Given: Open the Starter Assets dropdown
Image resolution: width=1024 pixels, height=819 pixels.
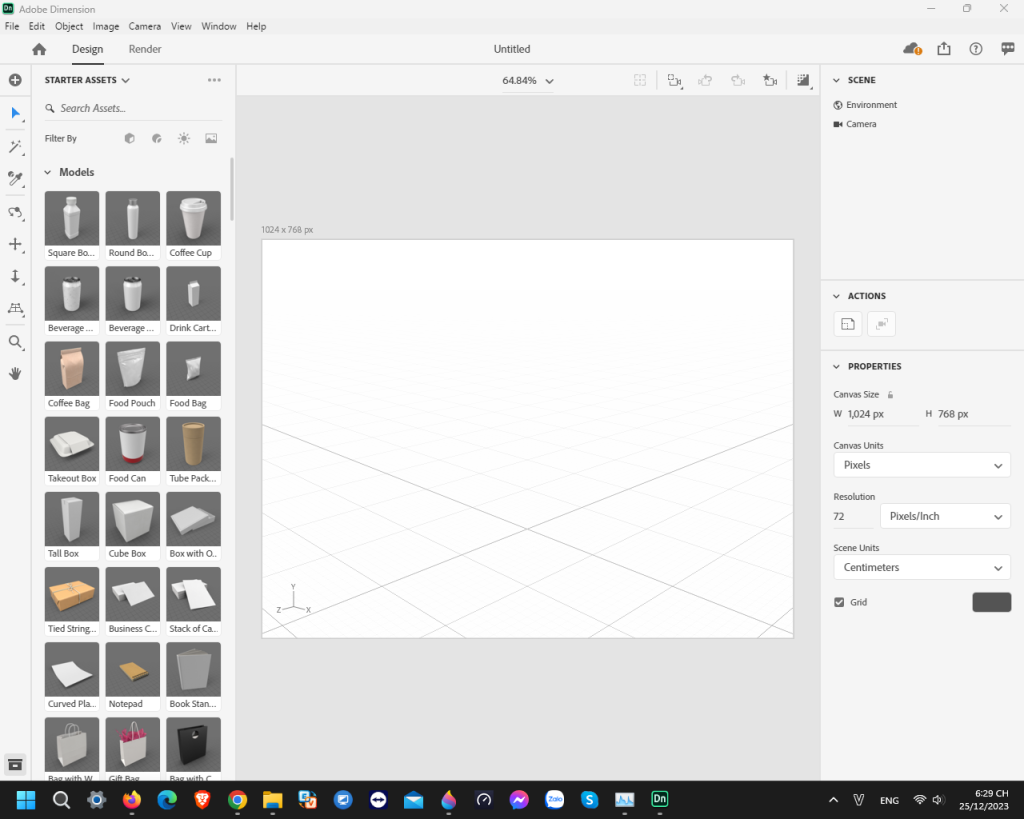Looking at the screenshot, I should point(87,80).
